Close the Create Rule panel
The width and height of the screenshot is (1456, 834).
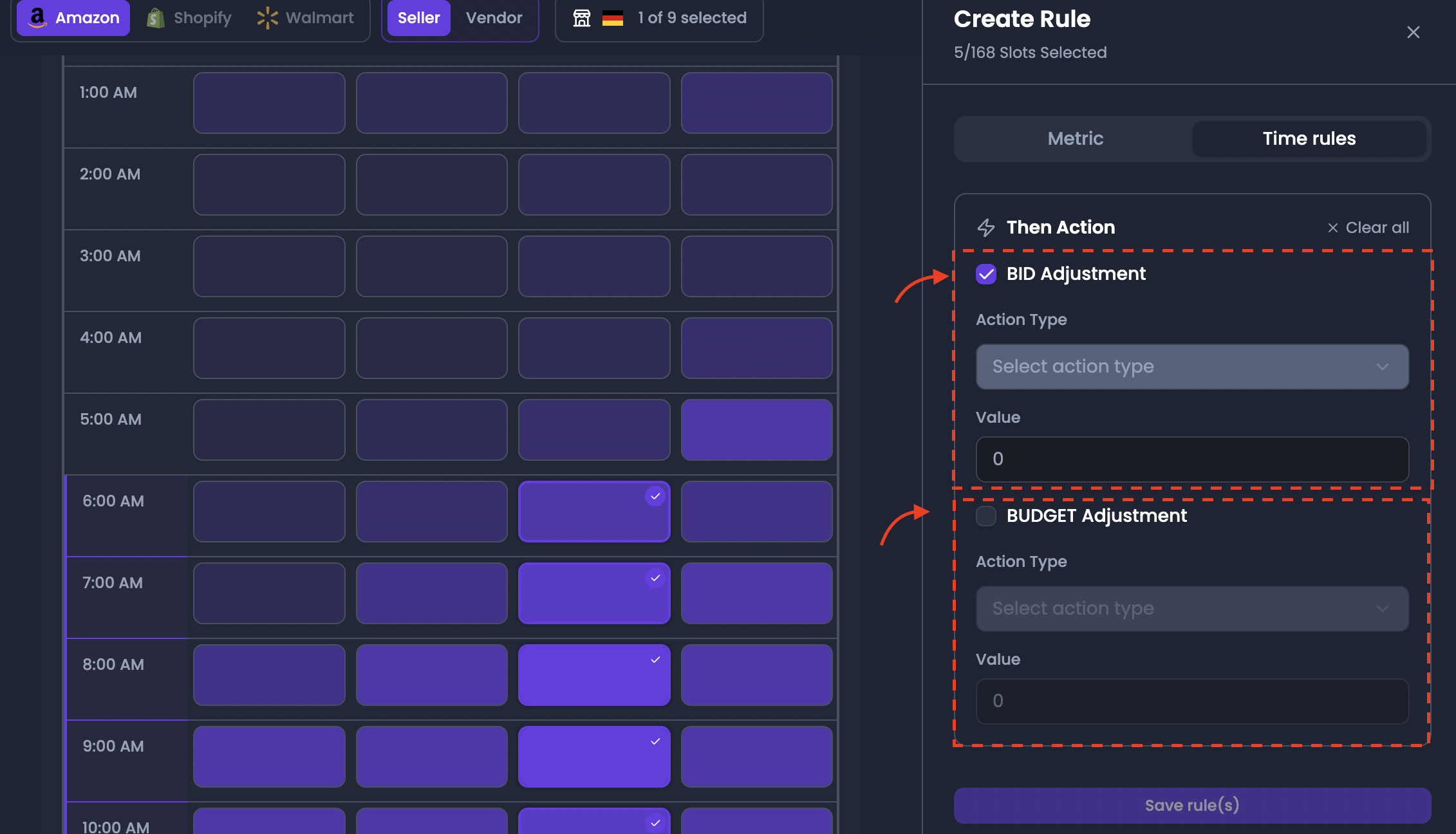(1413, 32)
